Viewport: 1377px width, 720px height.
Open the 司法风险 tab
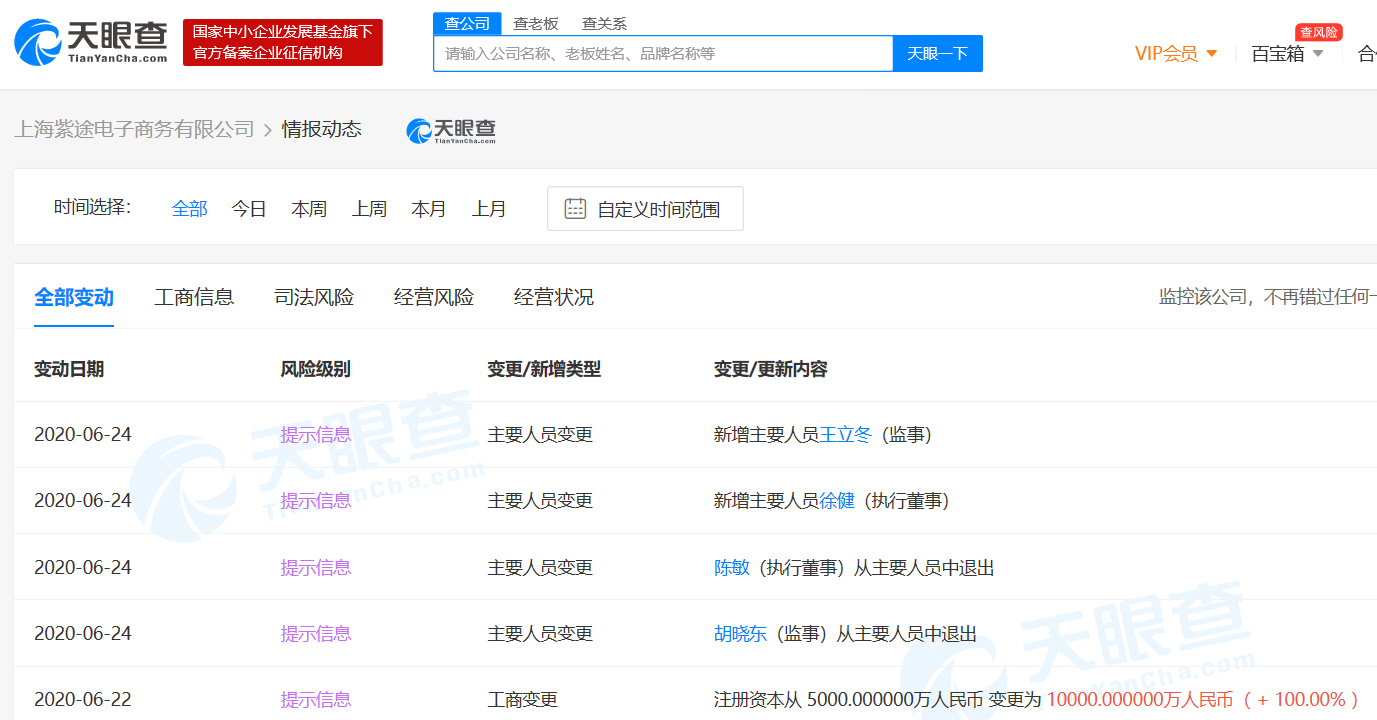tap(314, 297)
